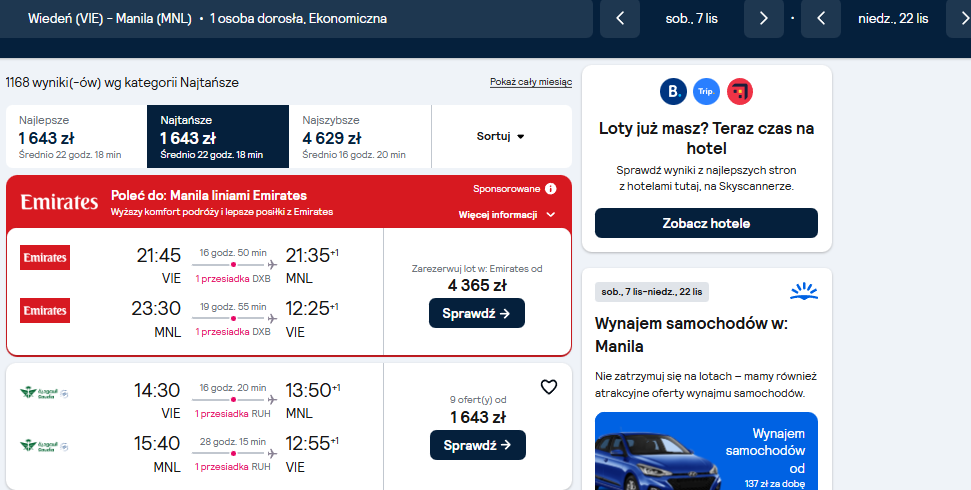This screenshot has width=971, height=490.
Task: Go to previous departure date arrow
Action: [x=620, y=19]
